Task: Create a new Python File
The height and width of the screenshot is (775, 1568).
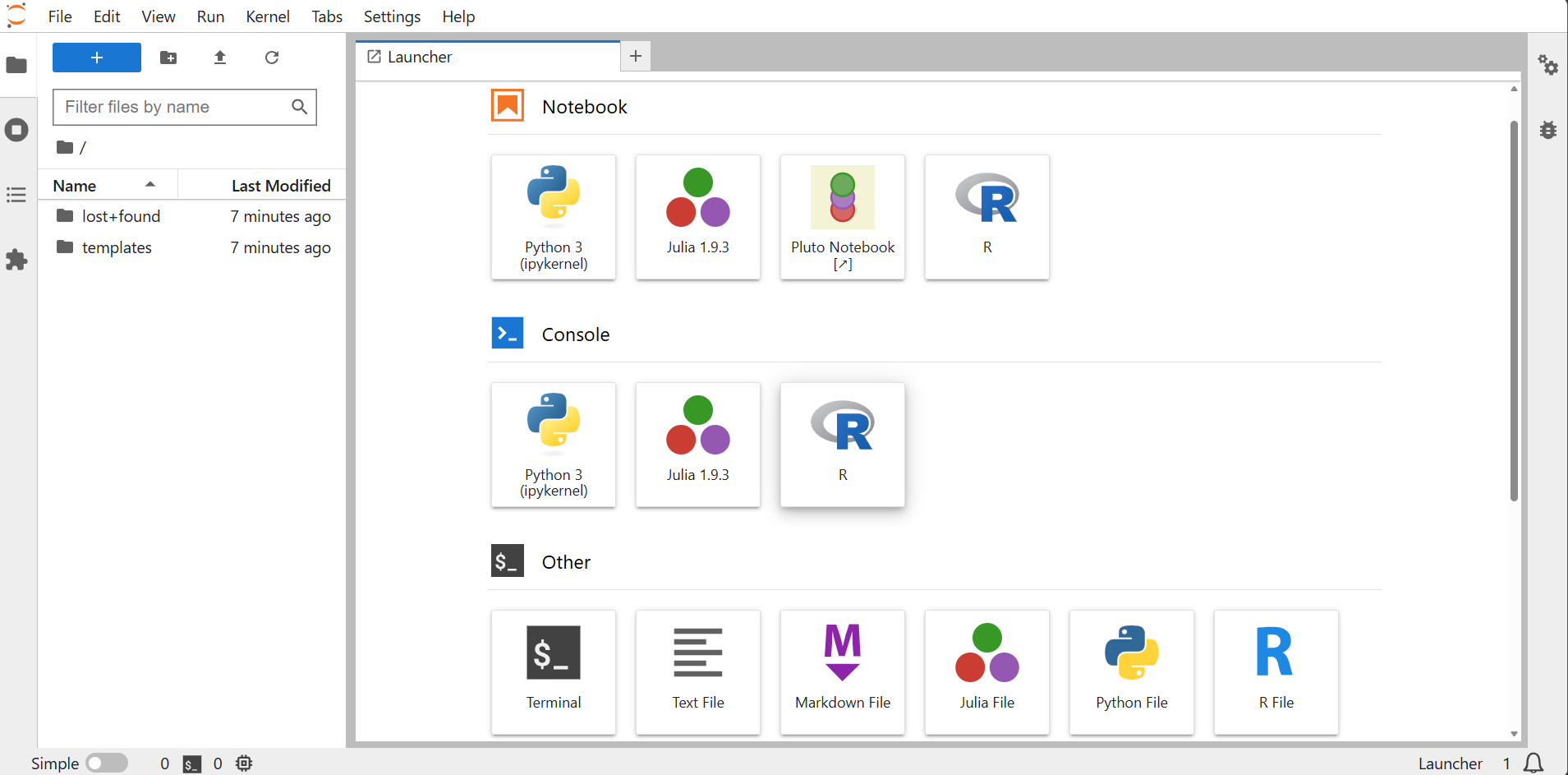Action: click(1132, 672)
